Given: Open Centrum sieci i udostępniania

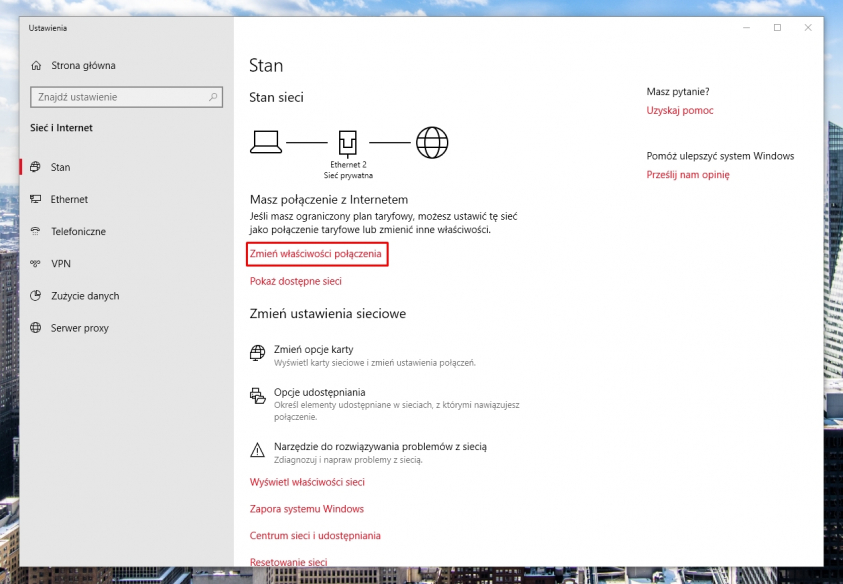Looking at the screenshot, I should point(315,536).
